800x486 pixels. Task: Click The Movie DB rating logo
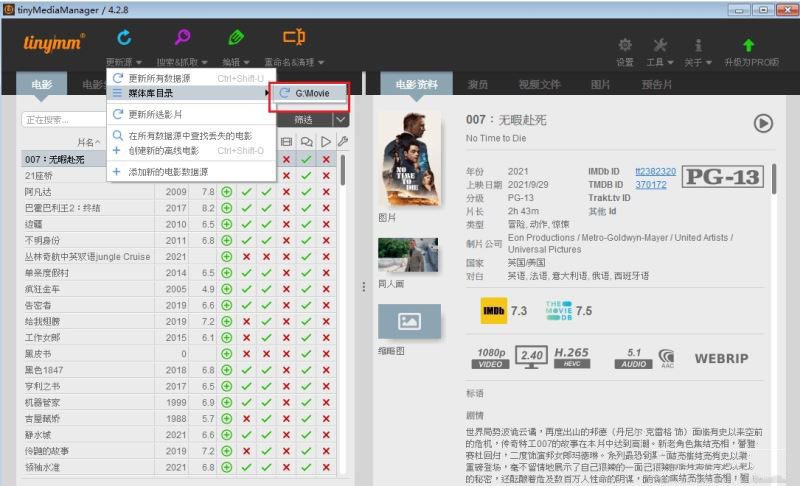coord(559,311)
